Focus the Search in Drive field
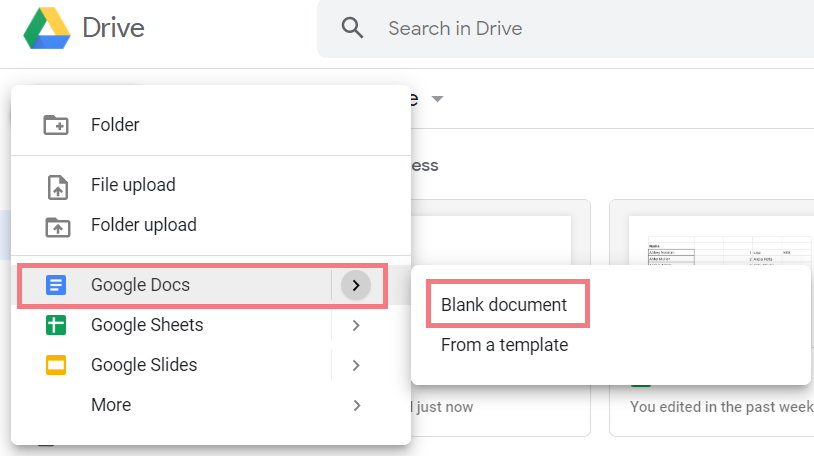This screenshot has width=814, height=456. tap(565, 29)
